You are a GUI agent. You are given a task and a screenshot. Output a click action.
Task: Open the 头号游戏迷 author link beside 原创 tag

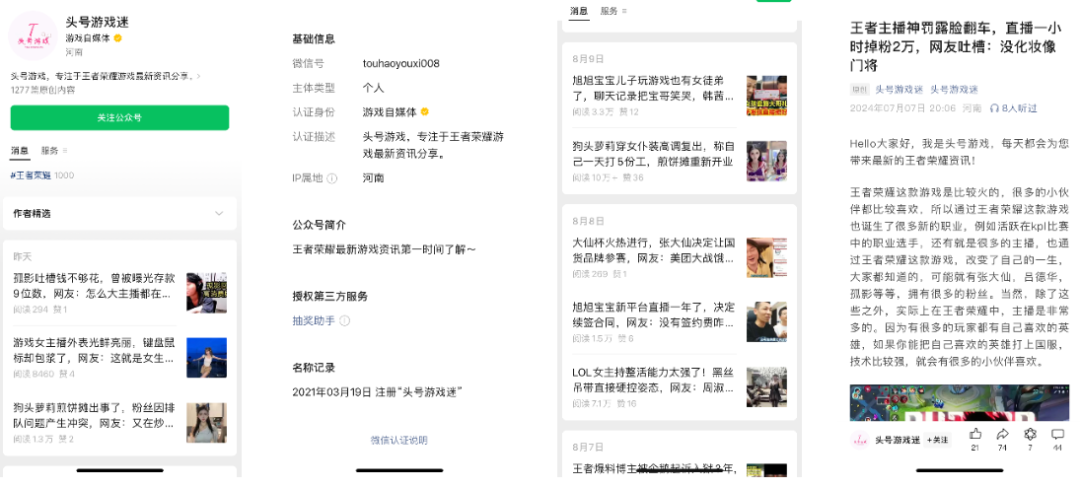(899, 89)
